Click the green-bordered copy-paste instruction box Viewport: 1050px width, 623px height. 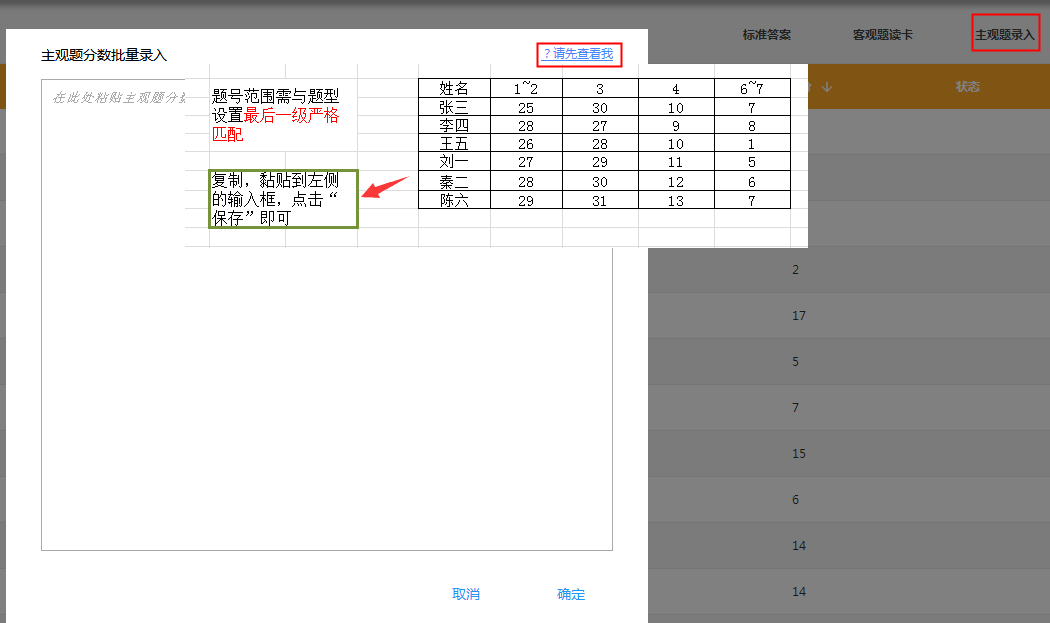(x=283, y=199)
